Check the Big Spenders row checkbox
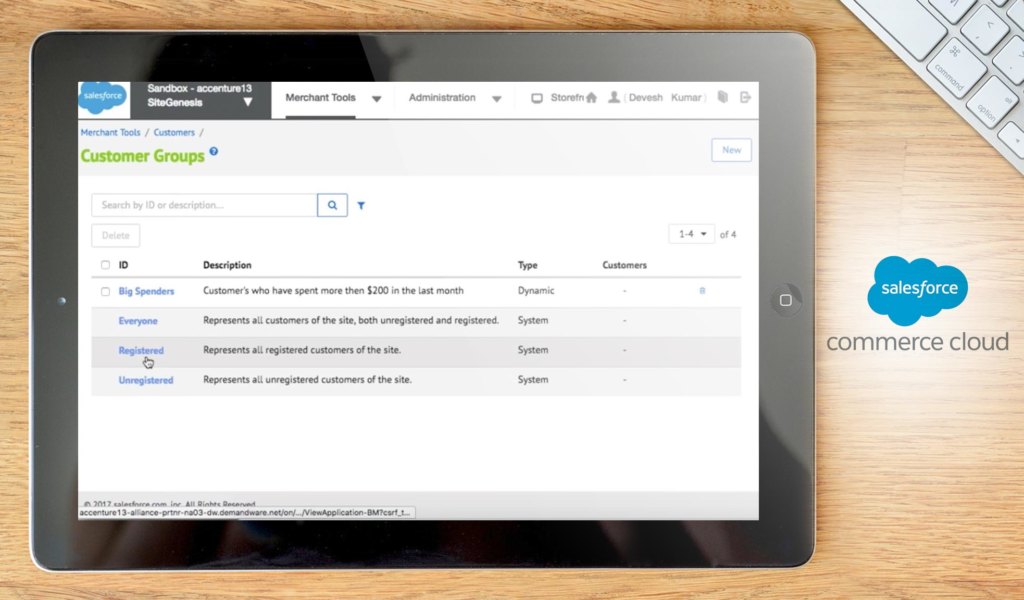This screenshot has height=600, width=1024. coord(106,292)
